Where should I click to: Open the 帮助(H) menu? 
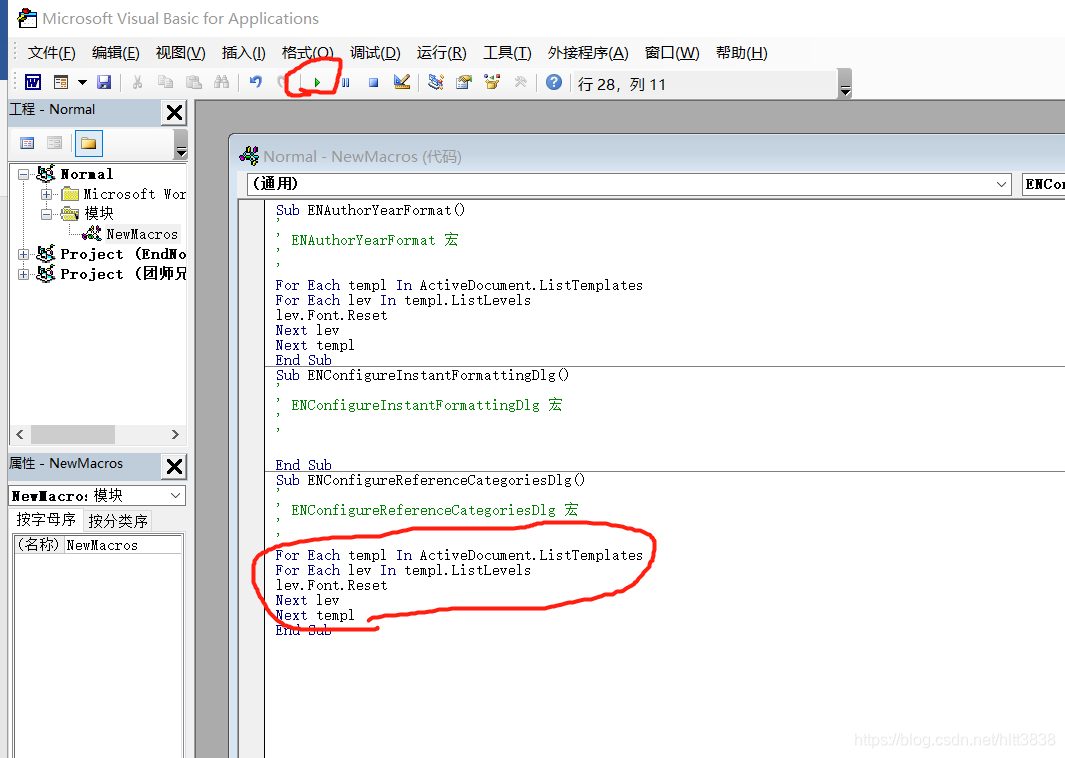[x=741, y=53]
